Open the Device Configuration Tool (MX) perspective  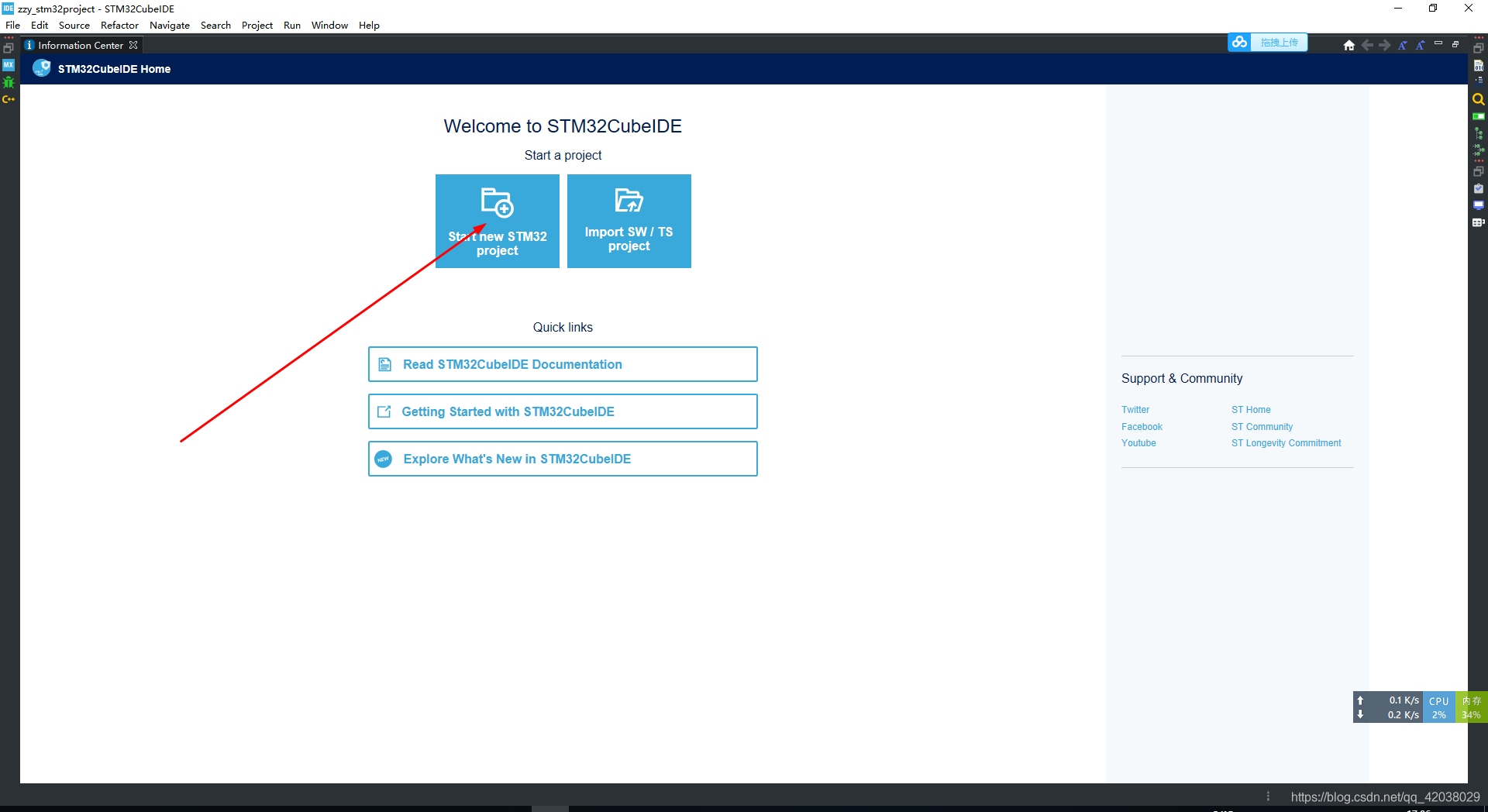pyautogui.click(x=9, y=65)
